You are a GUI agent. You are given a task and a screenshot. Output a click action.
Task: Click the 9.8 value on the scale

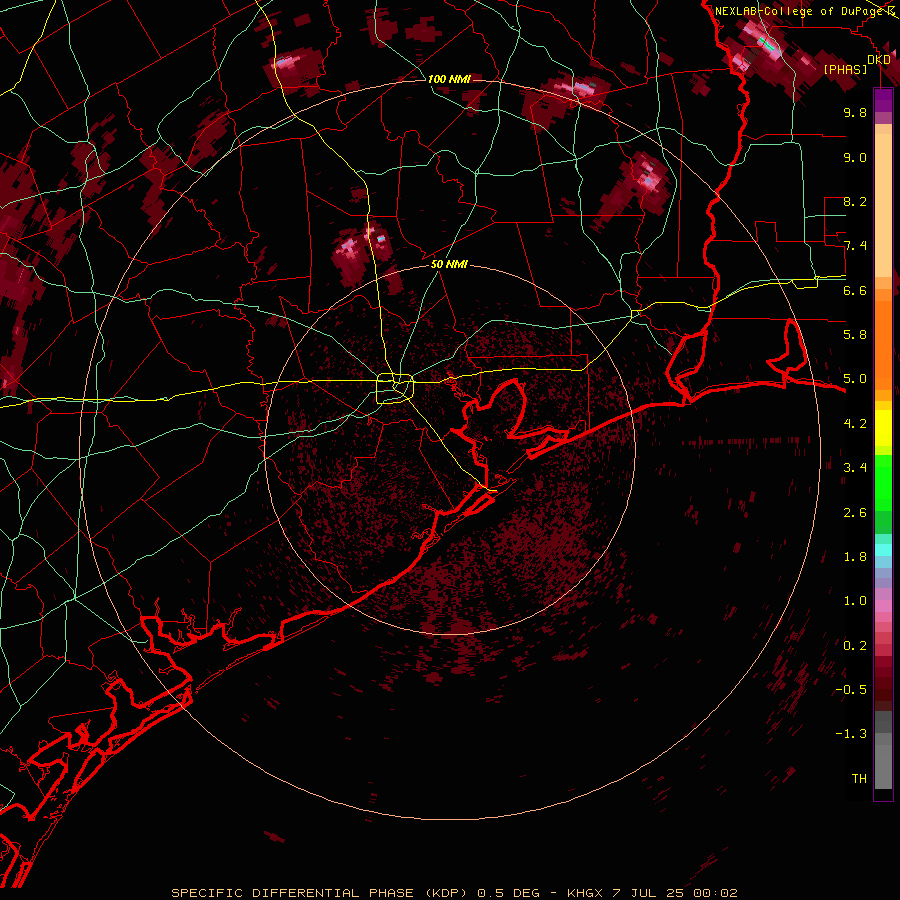855,113
